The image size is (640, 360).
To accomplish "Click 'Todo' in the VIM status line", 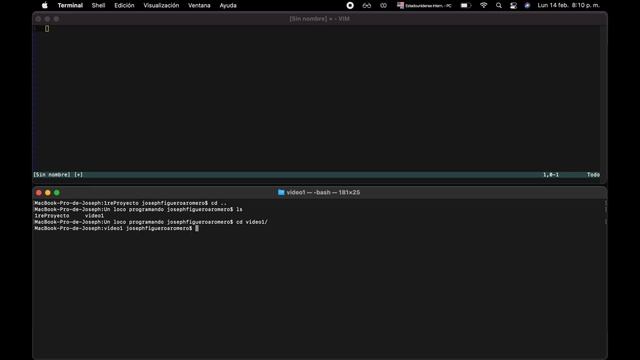I will pos(593,175).
